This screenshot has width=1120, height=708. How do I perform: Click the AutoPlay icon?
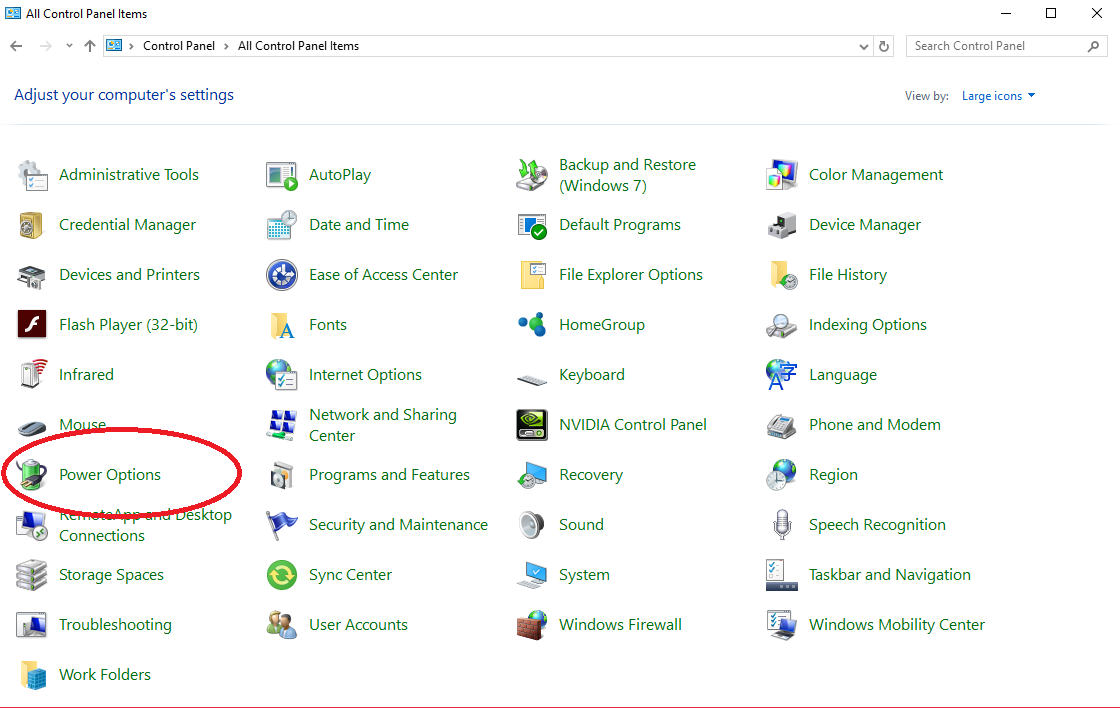click(x=281, y=175)
